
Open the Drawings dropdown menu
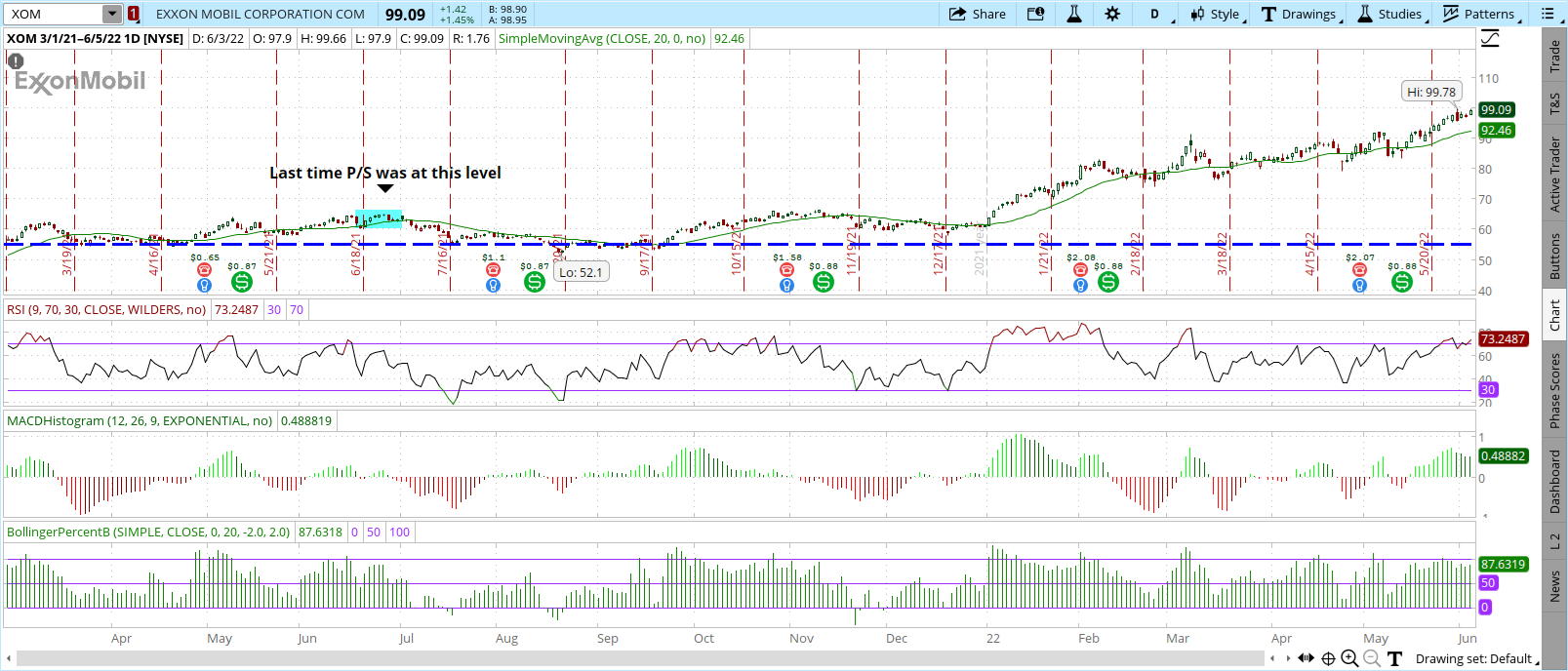click(1302, 14)
